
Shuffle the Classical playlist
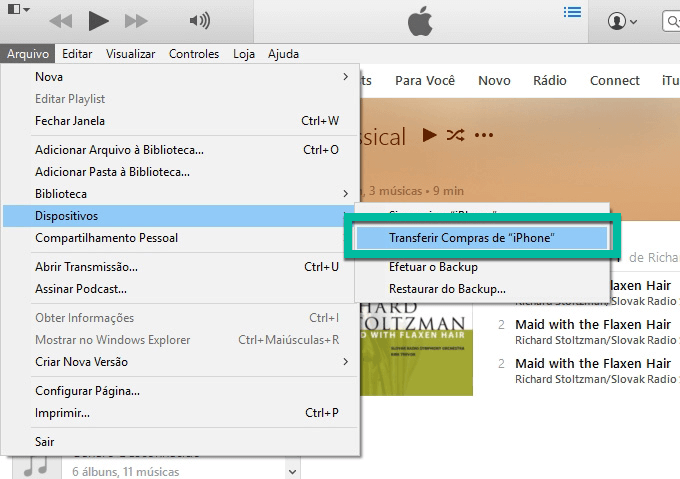(455, 135)
